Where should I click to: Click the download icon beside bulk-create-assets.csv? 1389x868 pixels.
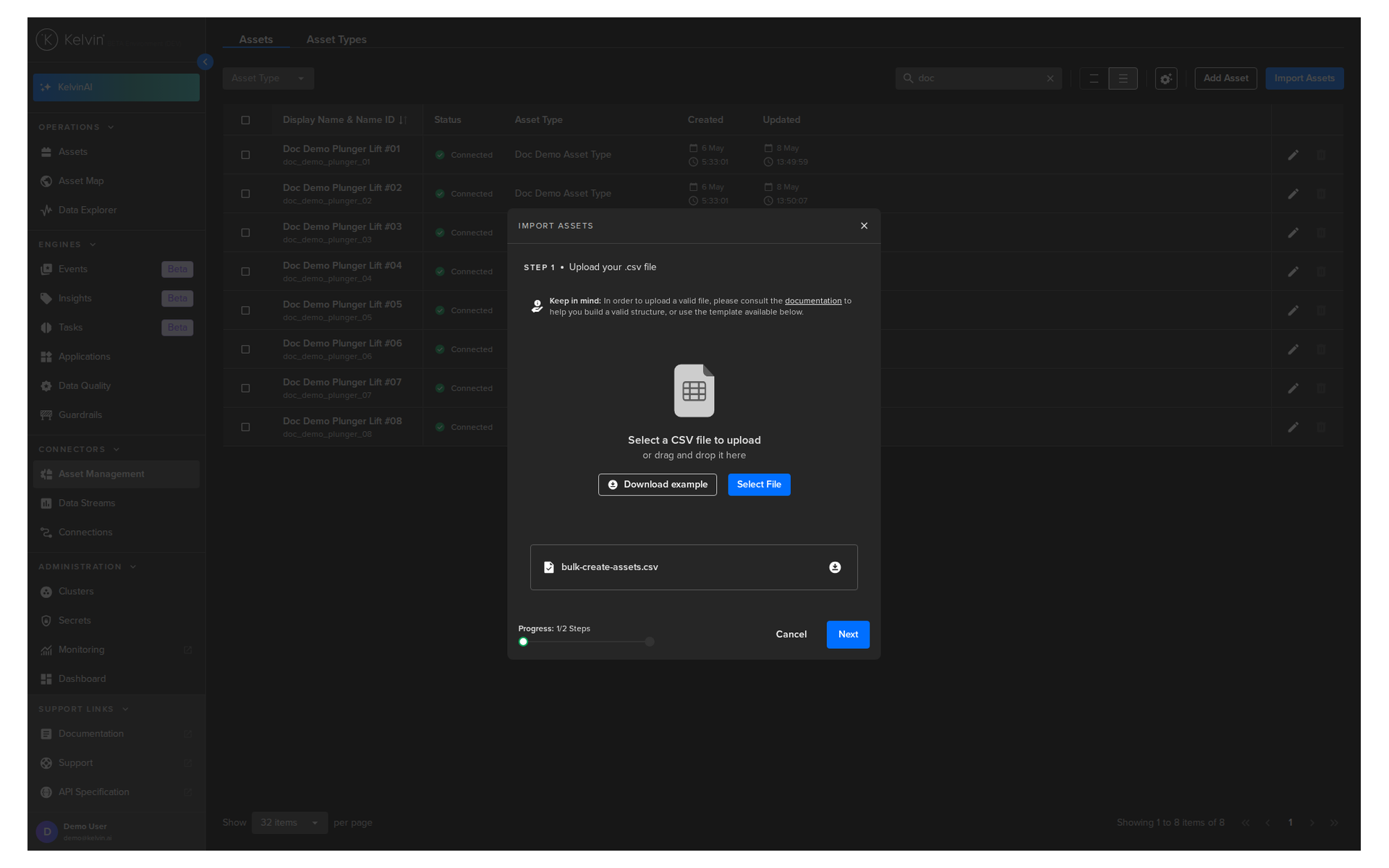835,567
